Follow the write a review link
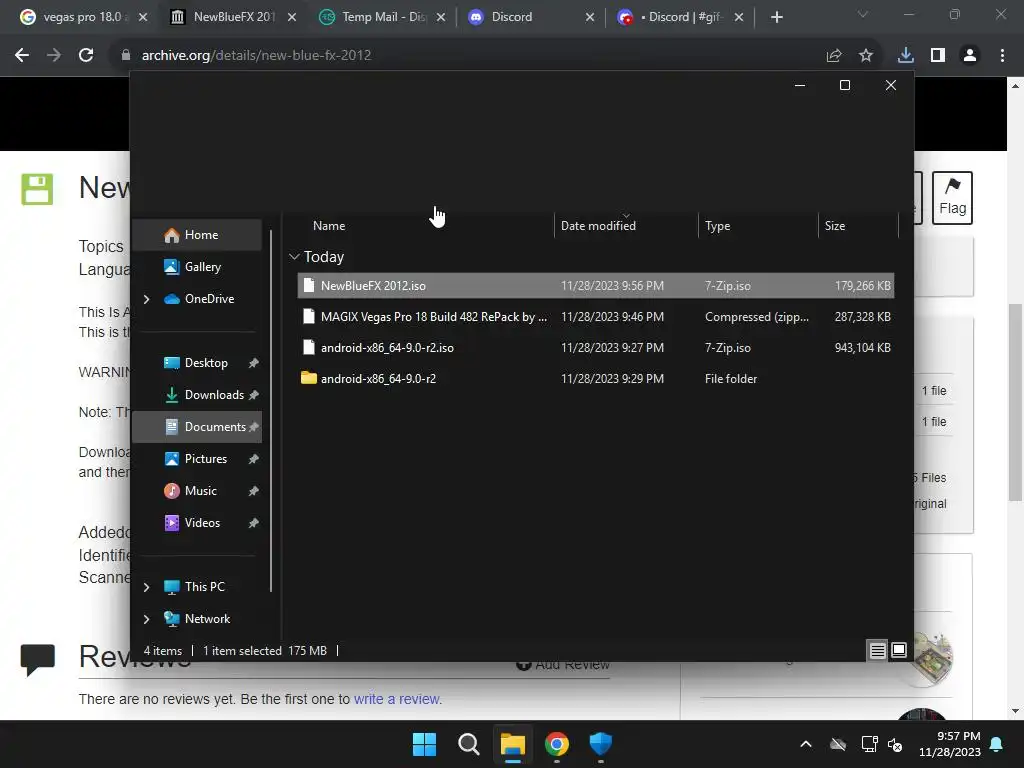1024x768 pixels. 397,699
